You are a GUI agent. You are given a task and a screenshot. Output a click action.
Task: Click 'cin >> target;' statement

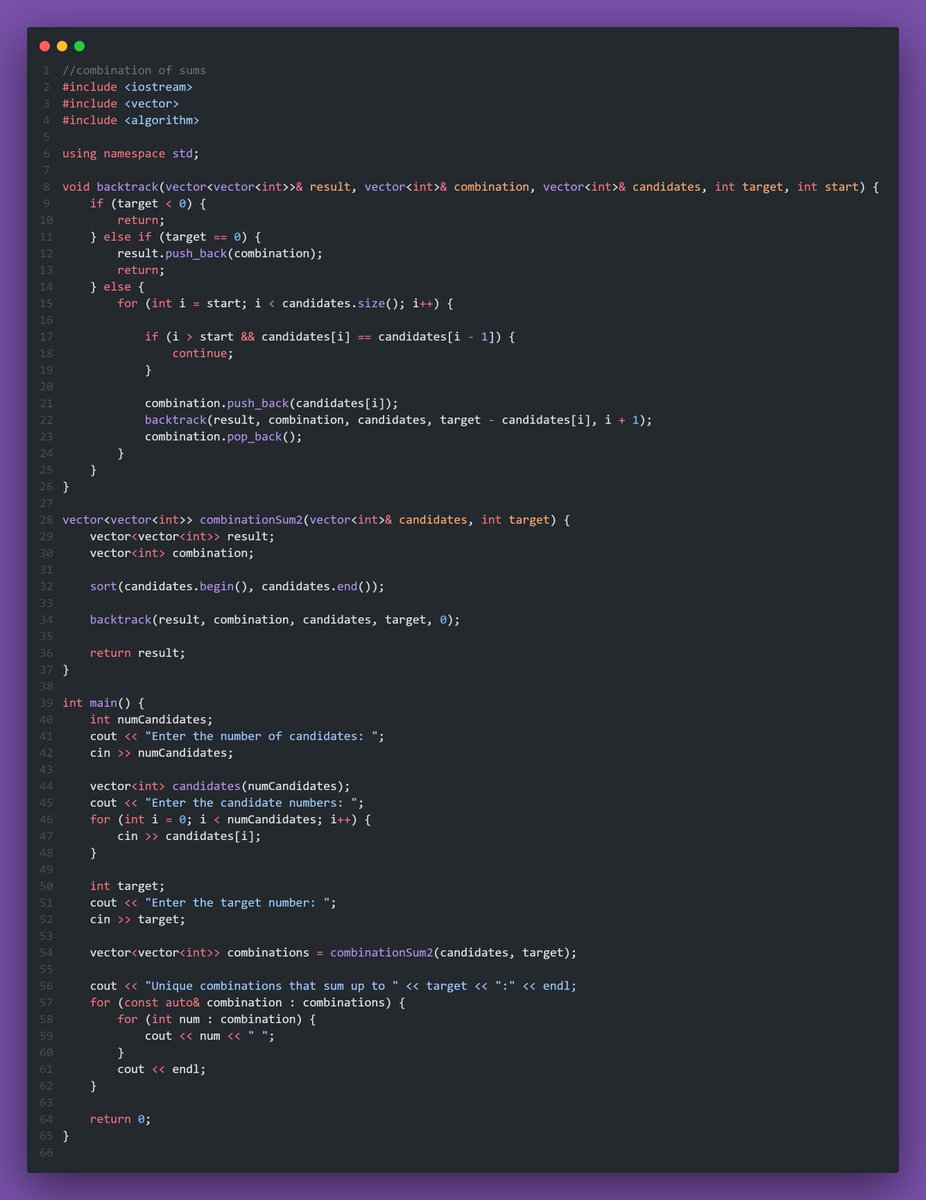(138, 919)
